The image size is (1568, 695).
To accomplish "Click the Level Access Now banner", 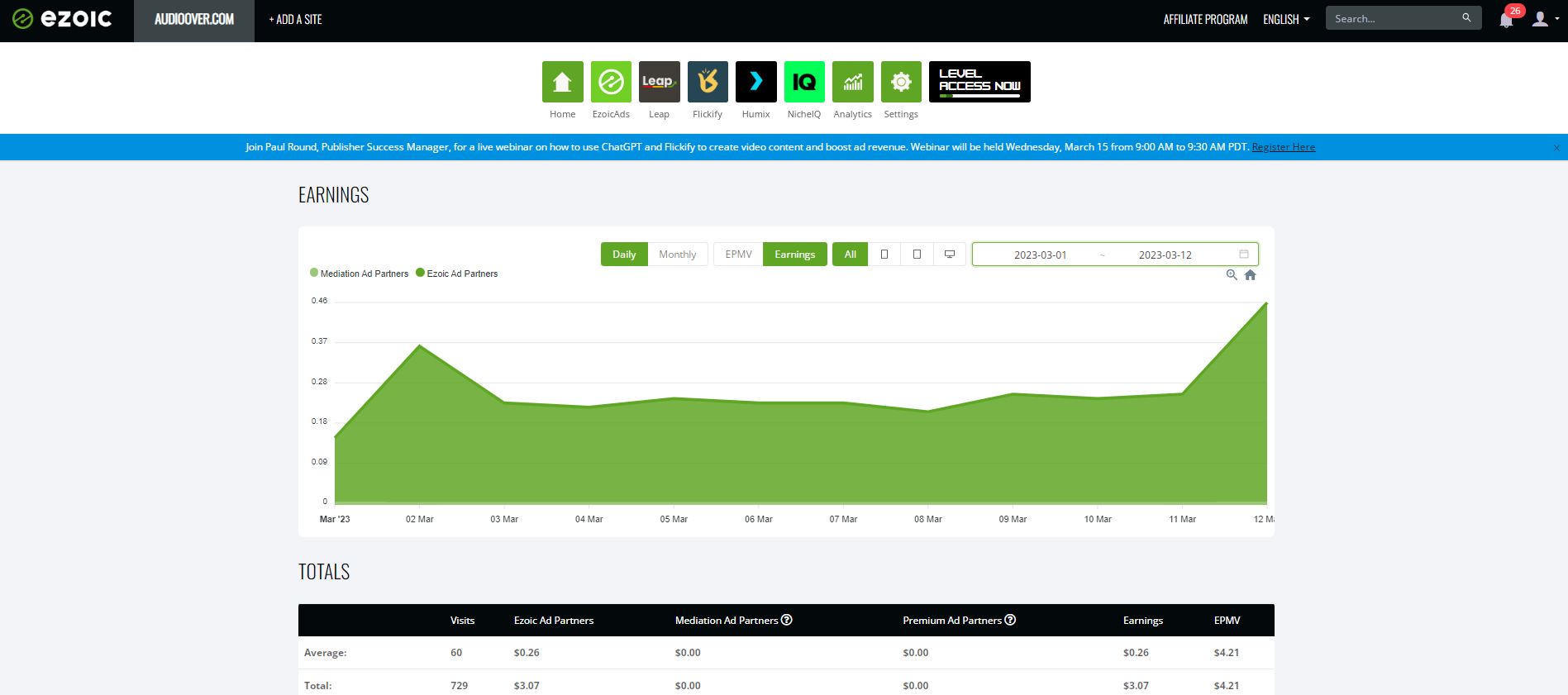I will [979, 82].
